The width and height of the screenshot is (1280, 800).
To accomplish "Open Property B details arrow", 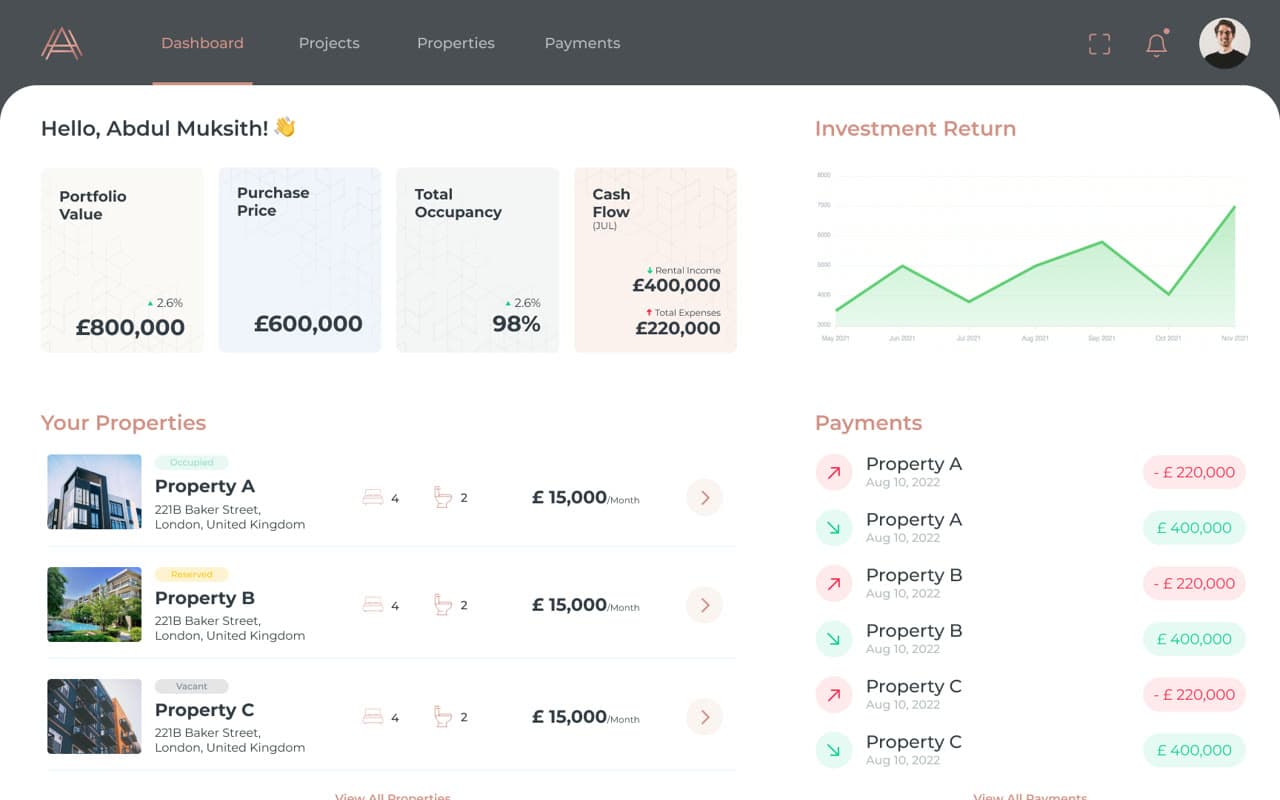I will click(x=704, y=605).
